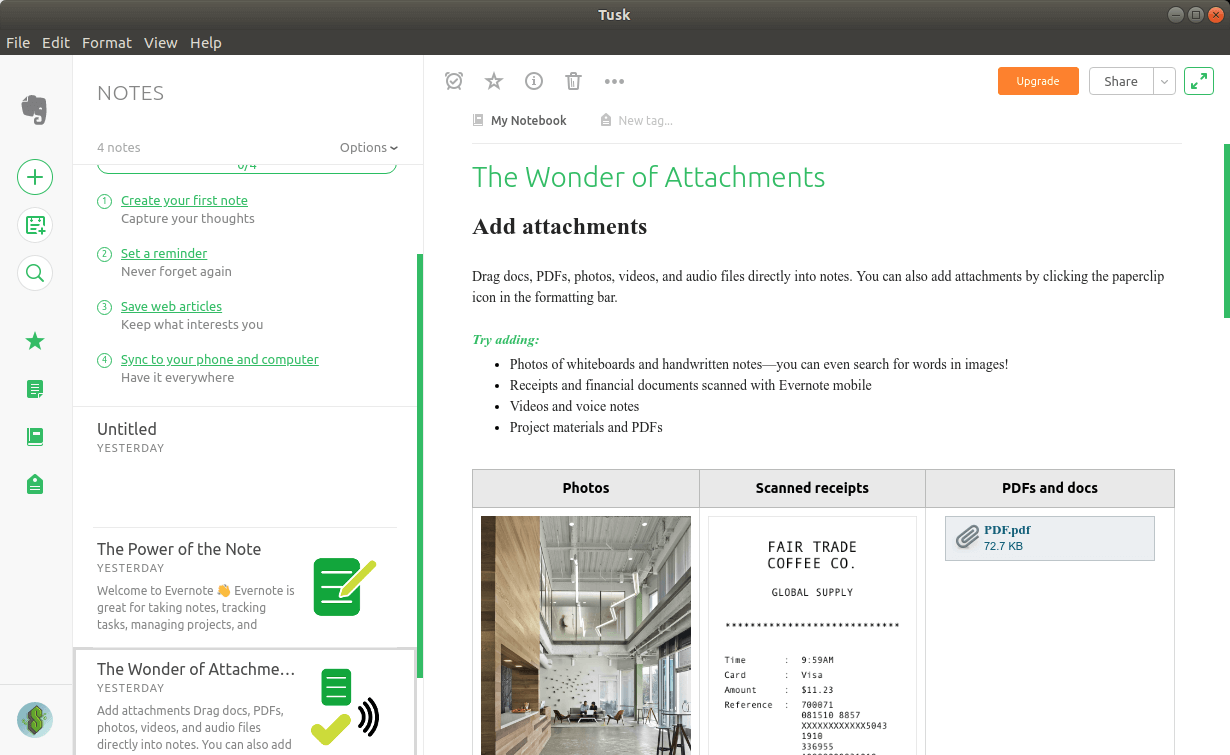Click the PDFs and docs table header
1230x755 pixels.
pos(1050,488)
